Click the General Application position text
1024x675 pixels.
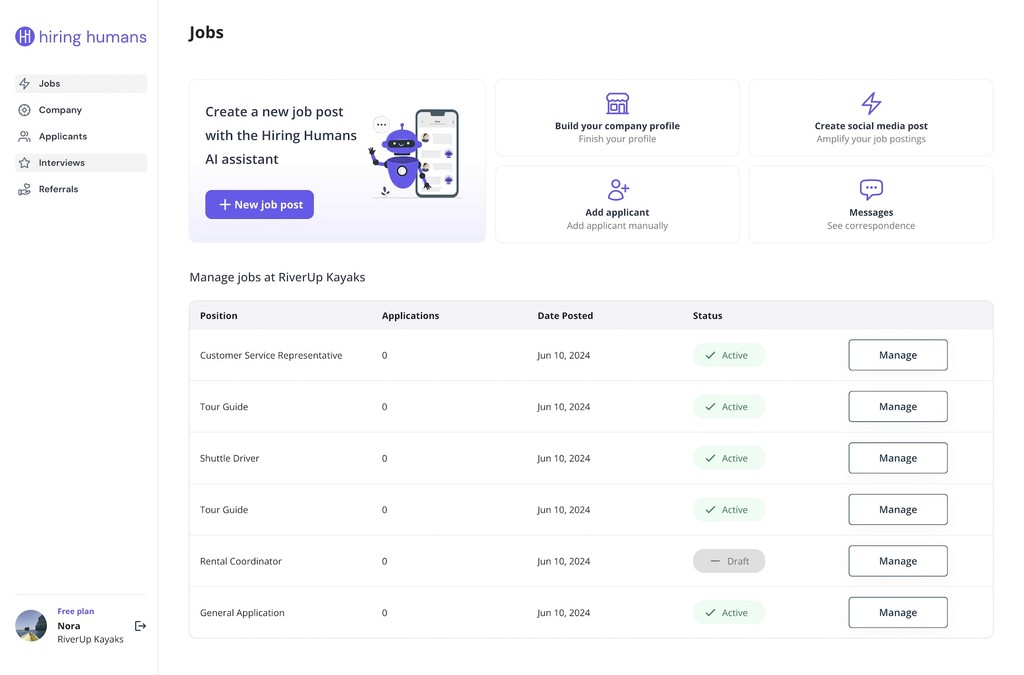[x=242, y=612]
